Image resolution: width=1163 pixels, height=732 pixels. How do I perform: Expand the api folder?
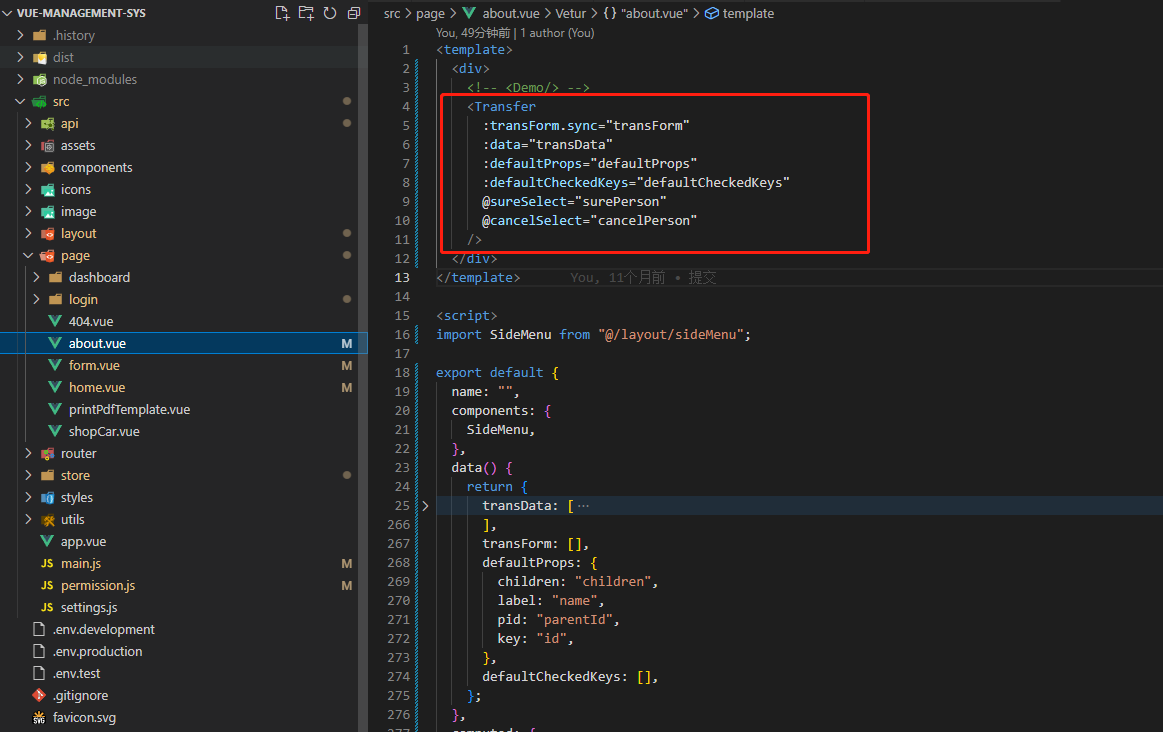coord(28,123)
